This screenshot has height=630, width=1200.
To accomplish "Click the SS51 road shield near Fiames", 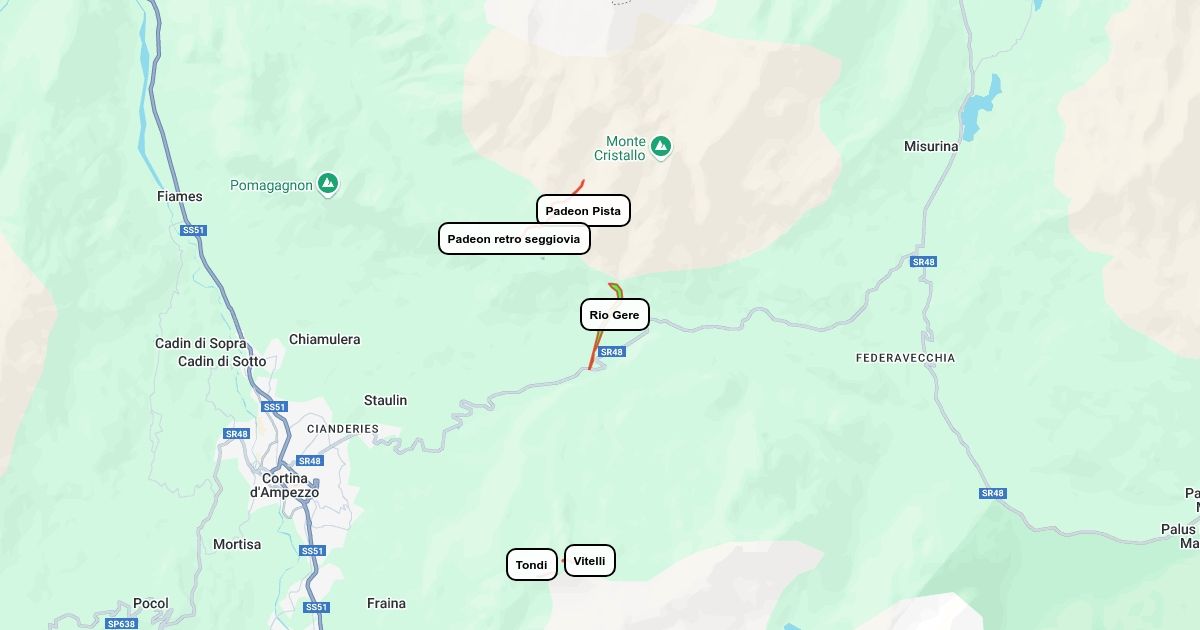I will (x=193, y=230).
